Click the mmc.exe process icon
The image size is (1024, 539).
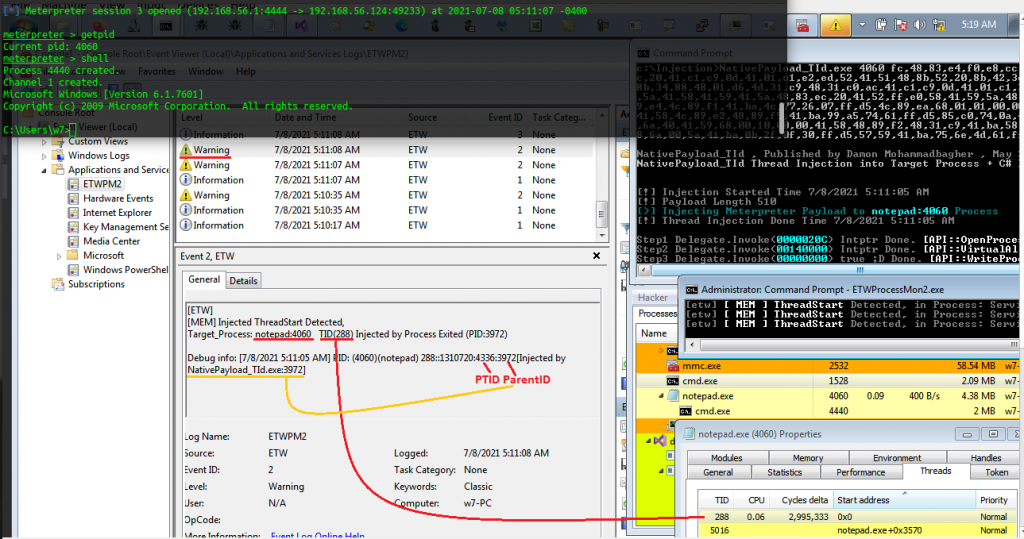click(x=671, y=366)
